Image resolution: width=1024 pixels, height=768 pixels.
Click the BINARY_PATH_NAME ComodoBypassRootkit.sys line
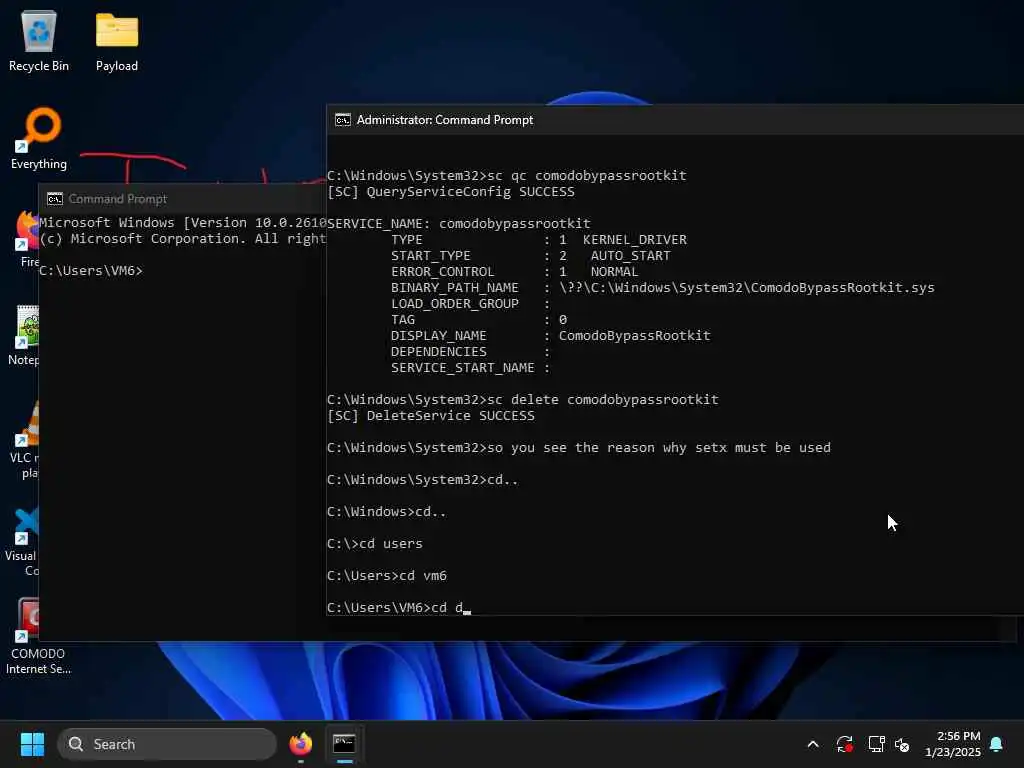coord(662,288)
